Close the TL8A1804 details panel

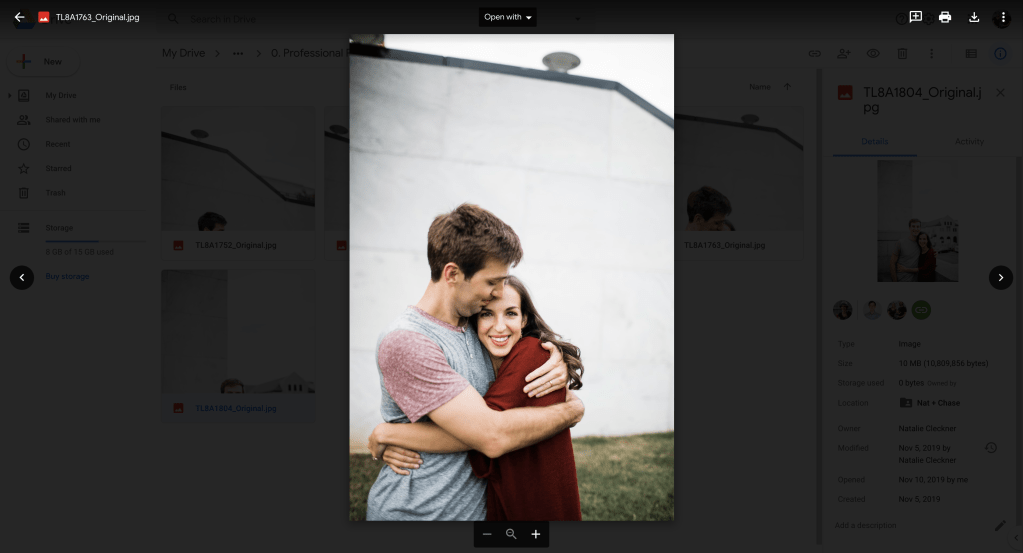tap(1000, 92)
